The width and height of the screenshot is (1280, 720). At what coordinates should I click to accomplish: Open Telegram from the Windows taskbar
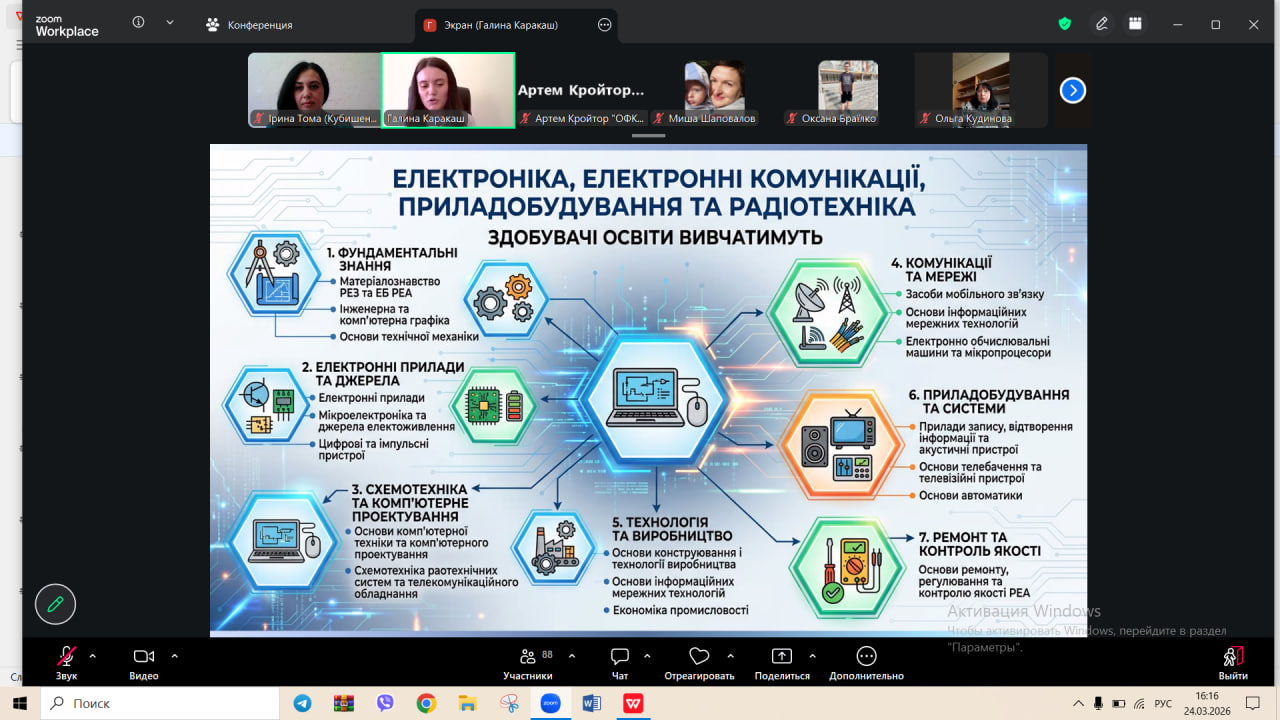click(x=302, y=703)
